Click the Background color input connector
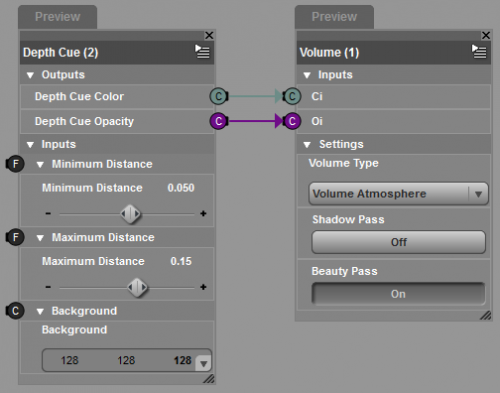 point(15,311)
